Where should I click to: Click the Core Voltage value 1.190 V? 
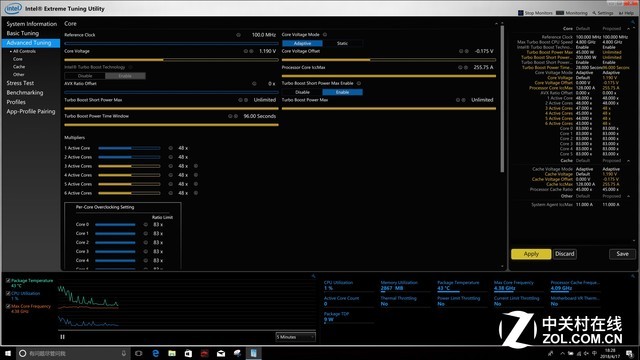[267, 51]
